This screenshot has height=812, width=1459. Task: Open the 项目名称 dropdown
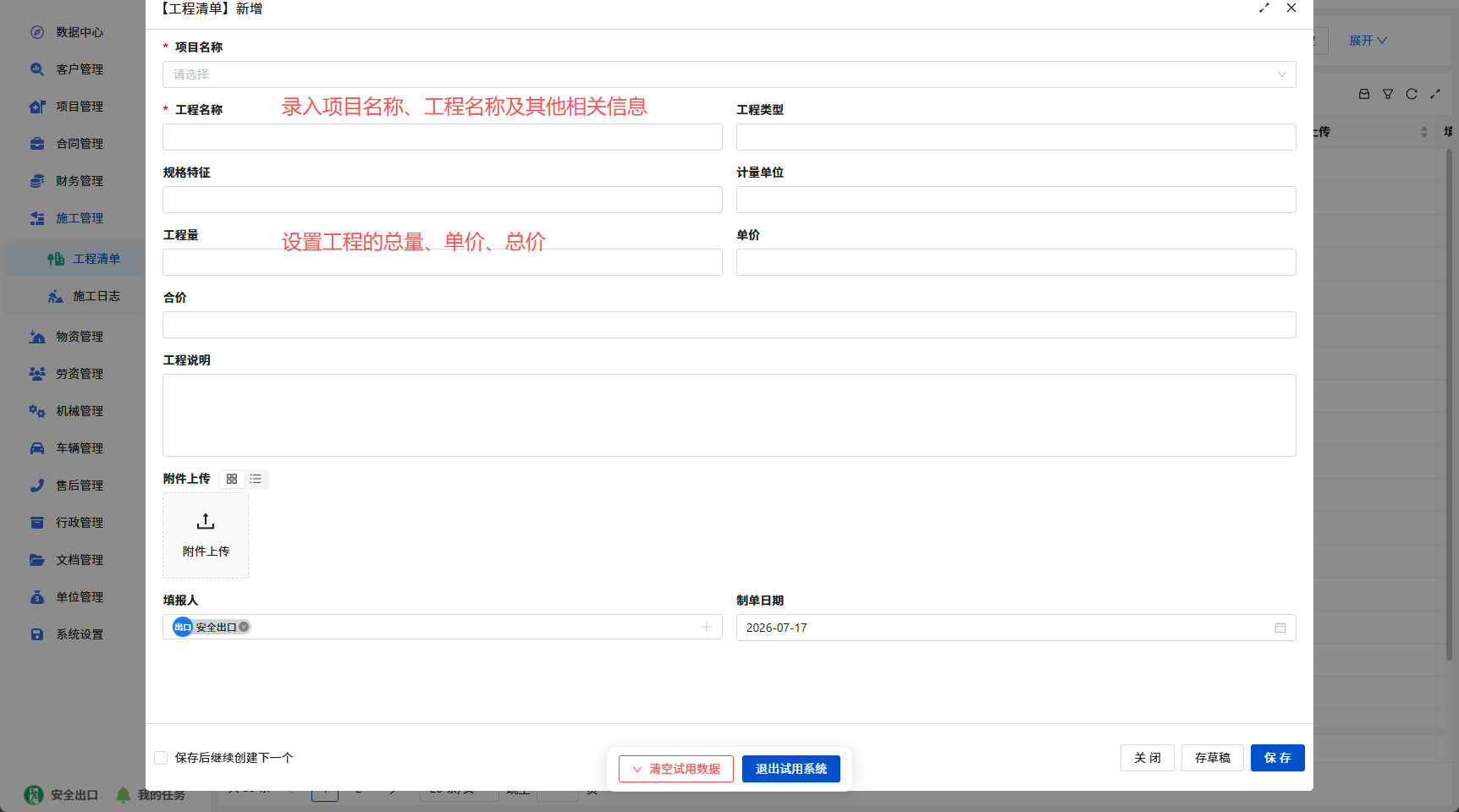coord(729,74)
